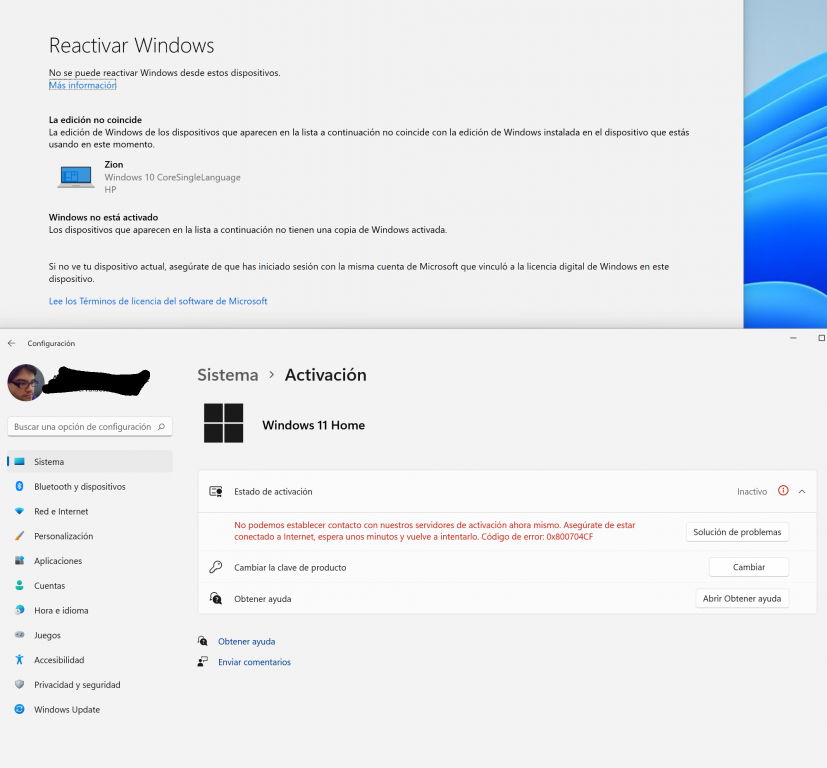The image size is (827, 768).
Task: Open 'Lee los Términos de licencia' link
Action: (158, 301)
